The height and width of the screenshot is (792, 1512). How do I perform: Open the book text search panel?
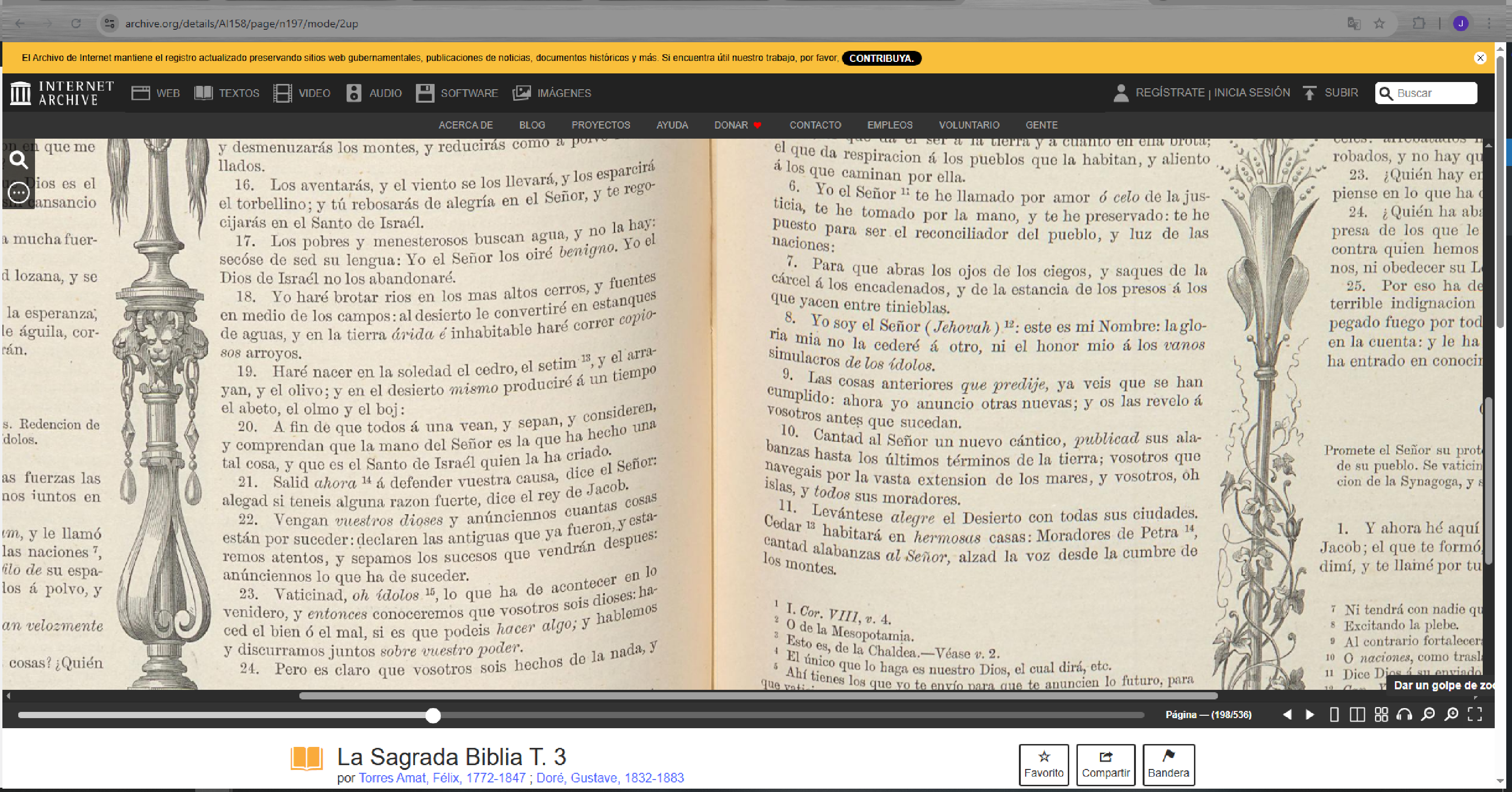point(19,160)
